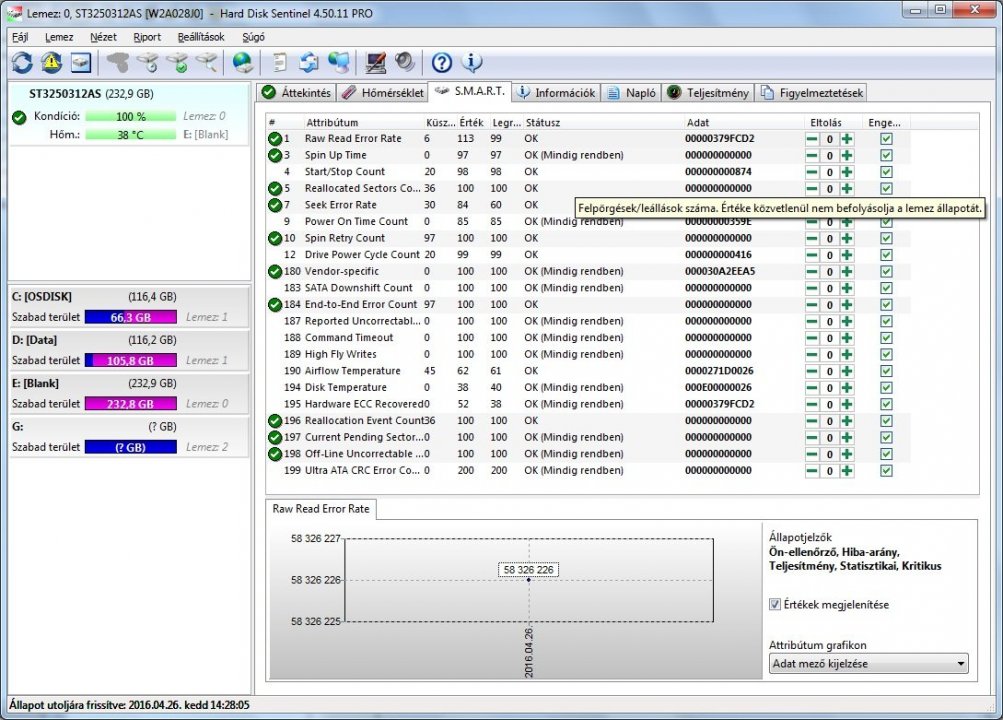The height and width of the screenshot is (720, 1003).
Task: Click the blue info bubble toolbar icon
Action: (x=471, y=62)
